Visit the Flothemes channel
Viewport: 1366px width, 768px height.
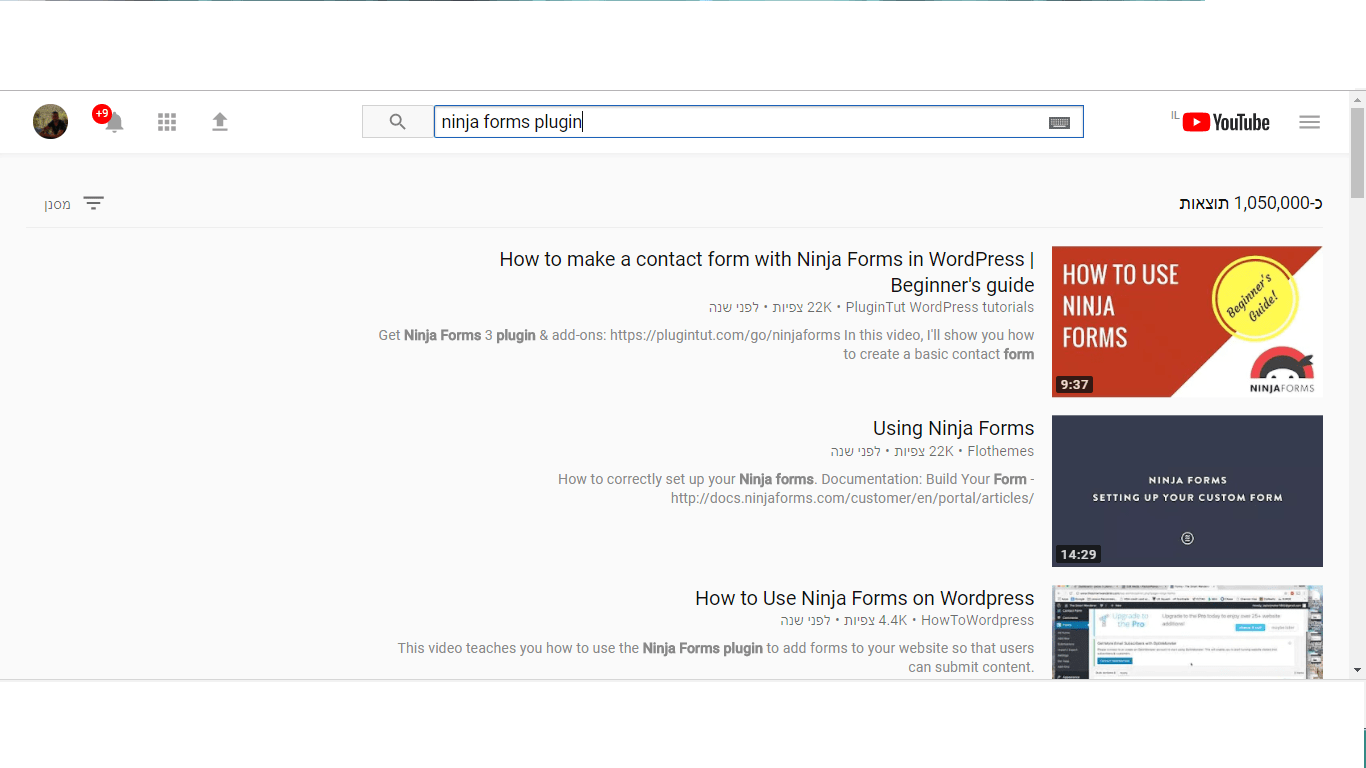pyautogui.click(x=1000, y=451)
